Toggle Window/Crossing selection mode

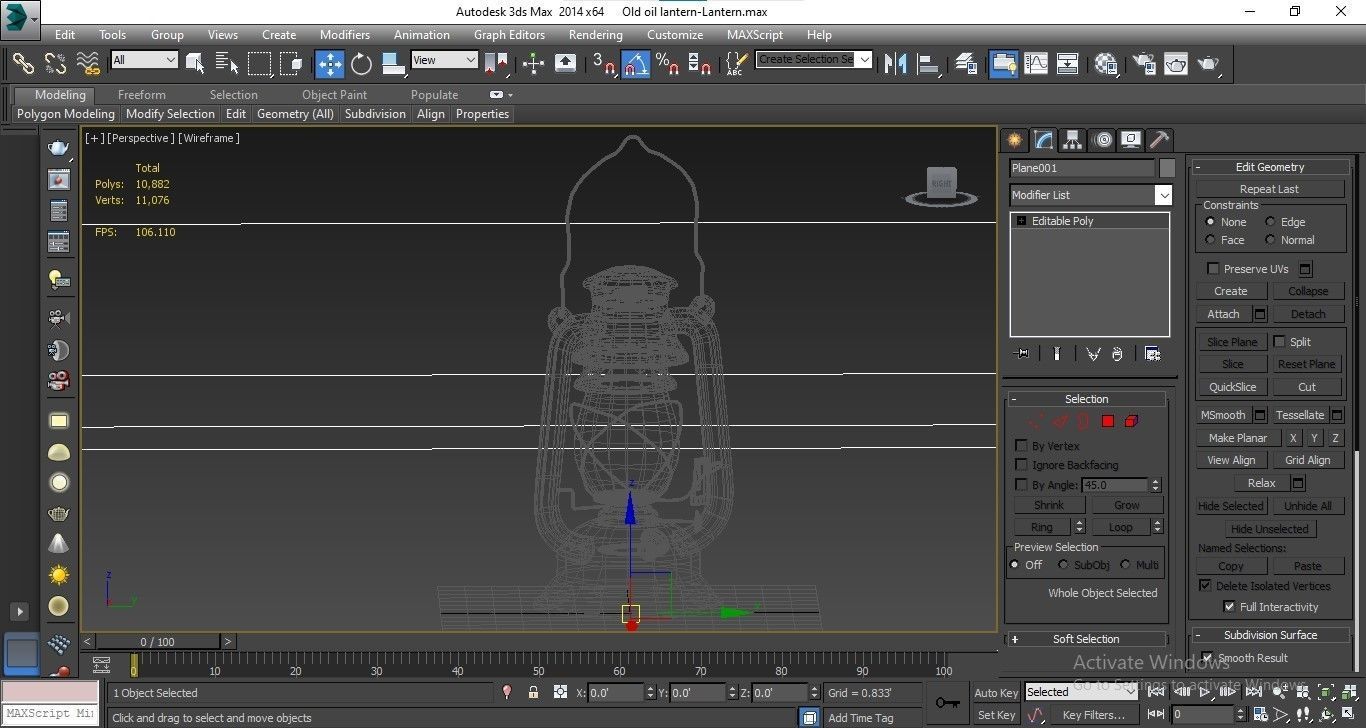[291, 63]
